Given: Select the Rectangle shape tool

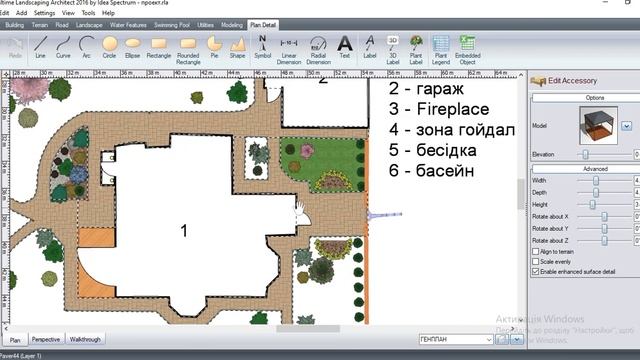Looking at the screenshot, I should click(159, 47).
